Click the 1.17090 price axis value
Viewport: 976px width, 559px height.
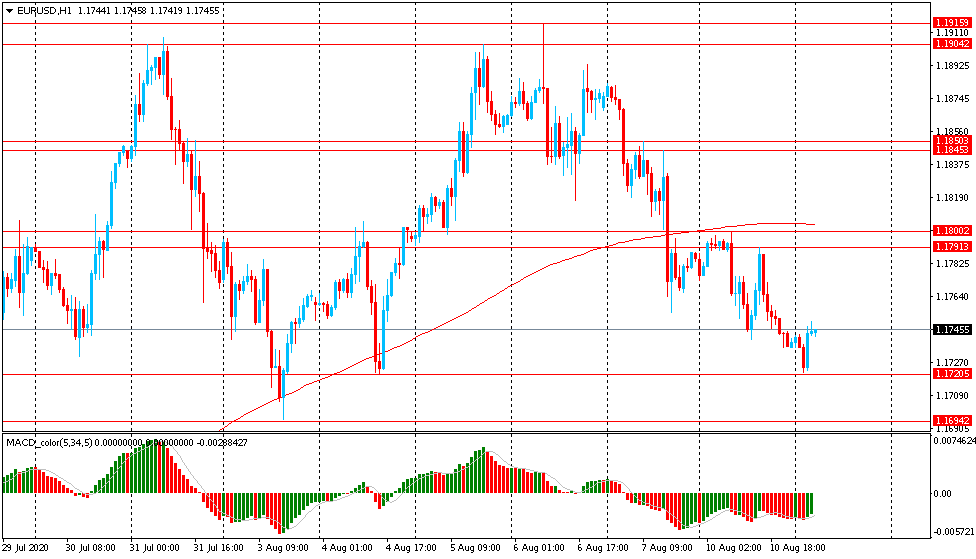tap(952, 396)
